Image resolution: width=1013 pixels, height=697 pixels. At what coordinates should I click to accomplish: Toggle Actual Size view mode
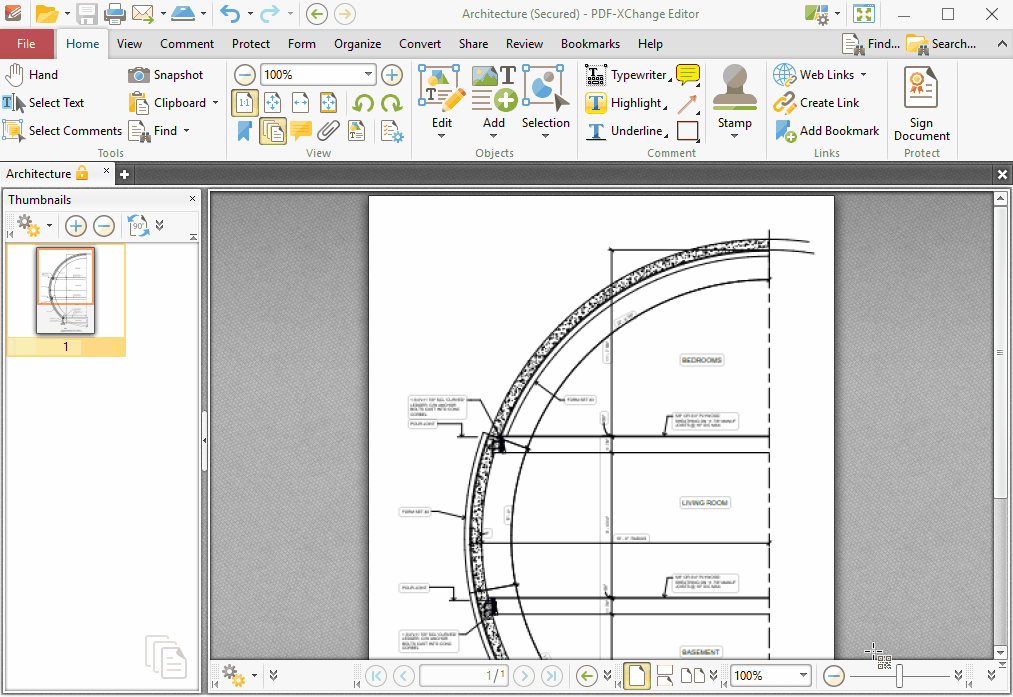(x=244, y=103)
